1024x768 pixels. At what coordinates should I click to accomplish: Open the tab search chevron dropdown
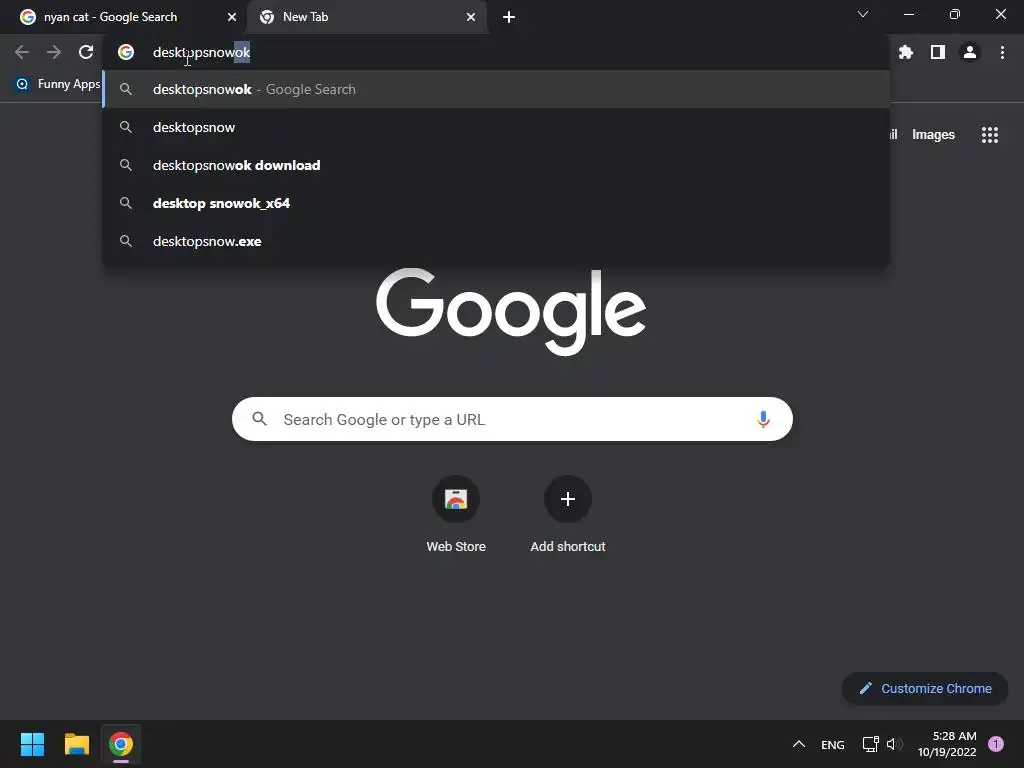pyautogui.click(x=863, y=14)
